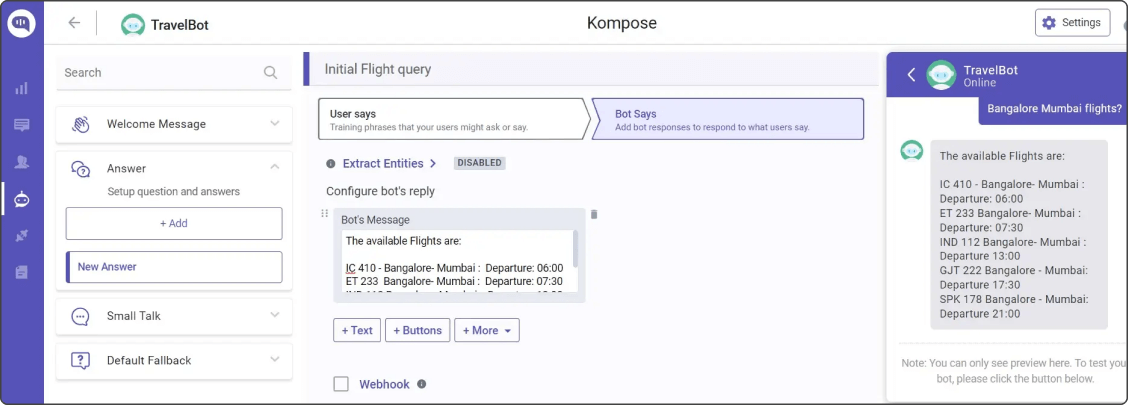The image size is (1128, 405).
Task: Open the conversations icon in the sidebar
Action: [x=21, y=125]
